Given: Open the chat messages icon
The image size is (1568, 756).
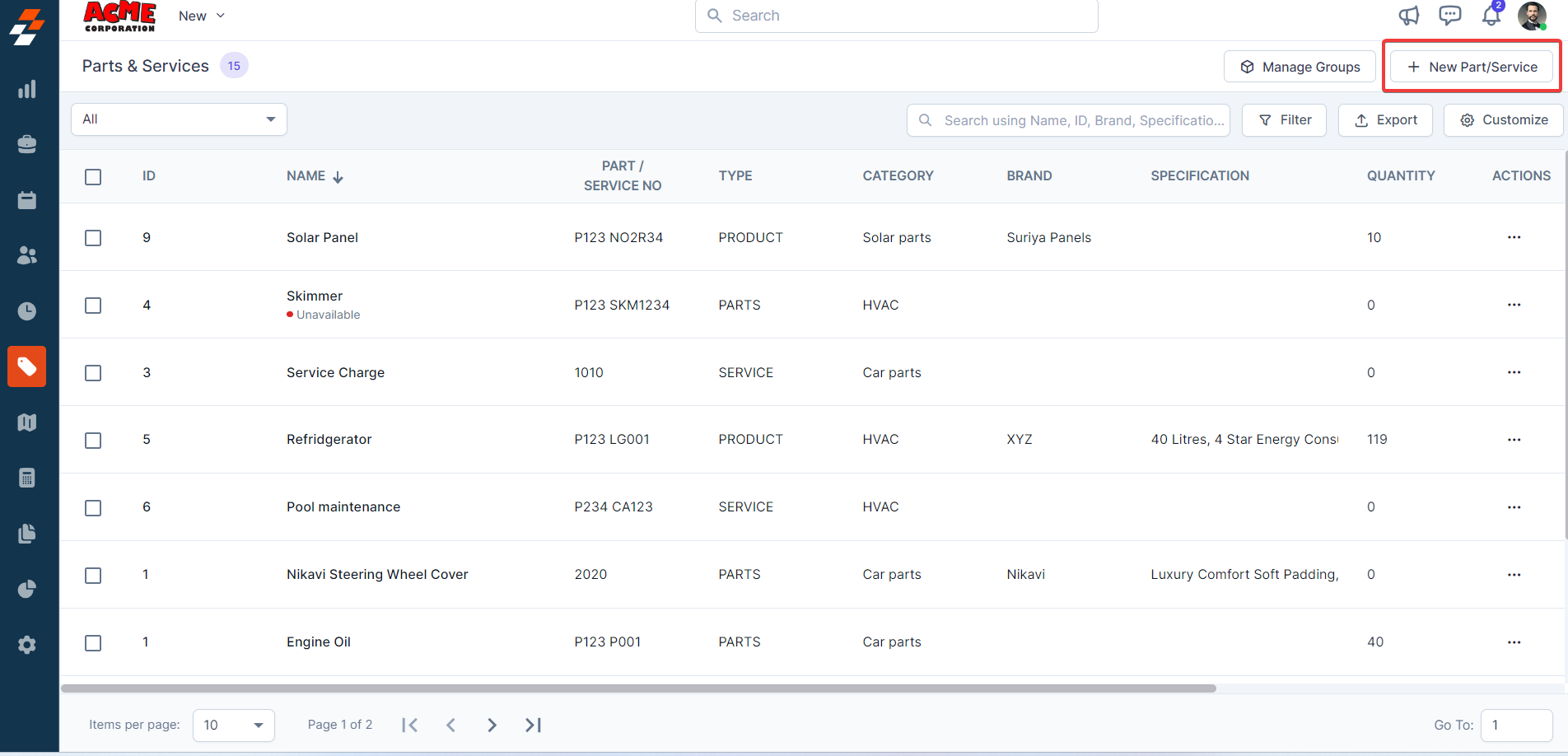Looking at the screenshot, I should point(1449,16).
